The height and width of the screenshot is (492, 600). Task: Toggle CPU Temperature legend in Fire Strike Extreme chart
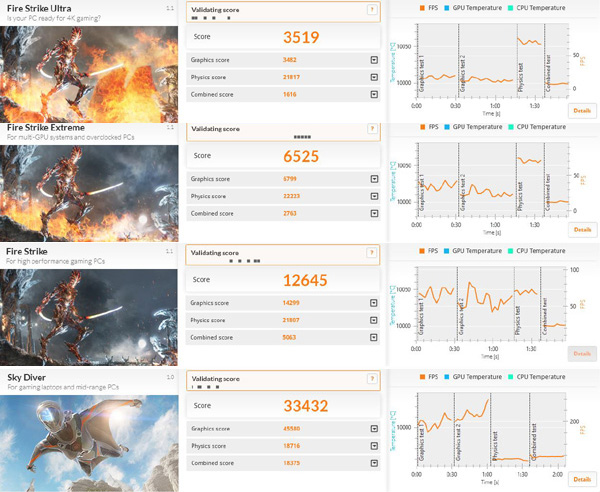click(x=536, y=127)
